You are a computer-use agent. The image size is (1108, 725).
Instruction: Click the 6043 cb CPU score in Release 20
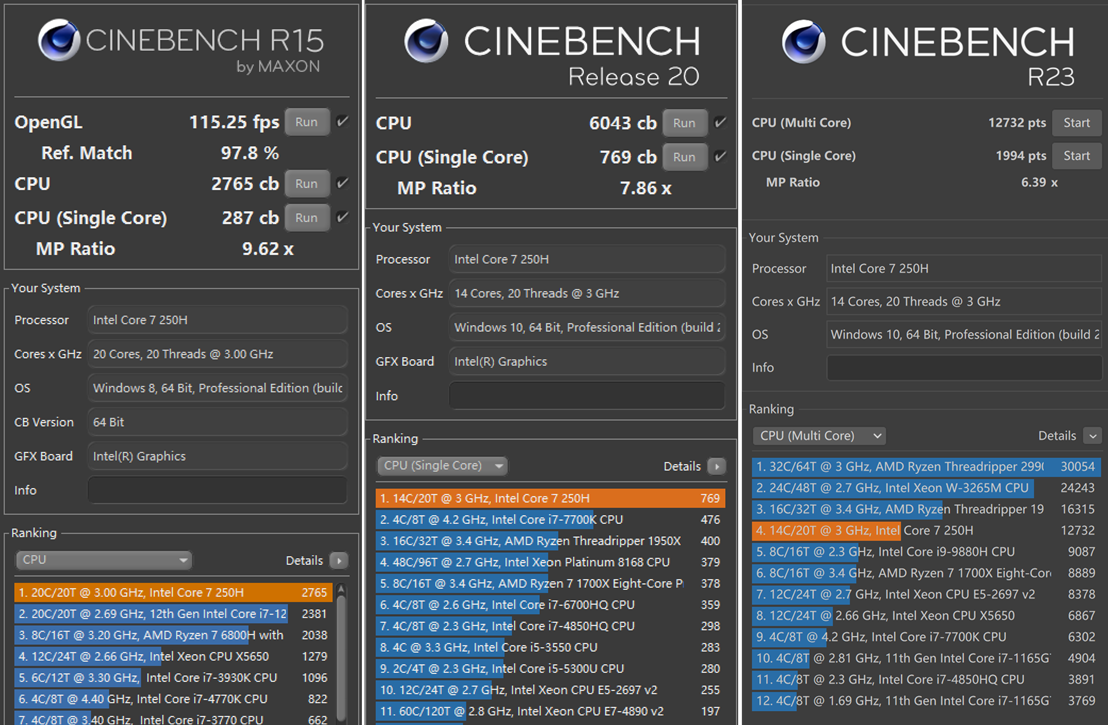point(623,123)
